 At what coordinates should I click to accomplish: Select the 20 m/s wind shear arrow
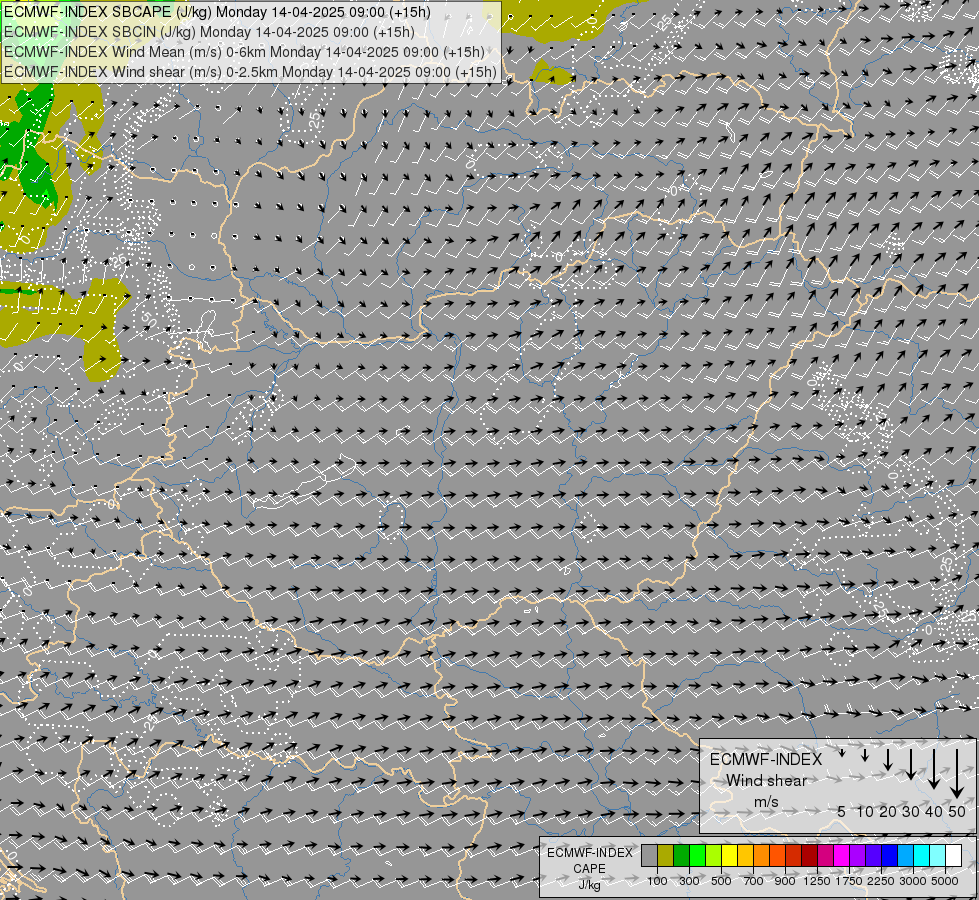(x=888, y=760)
